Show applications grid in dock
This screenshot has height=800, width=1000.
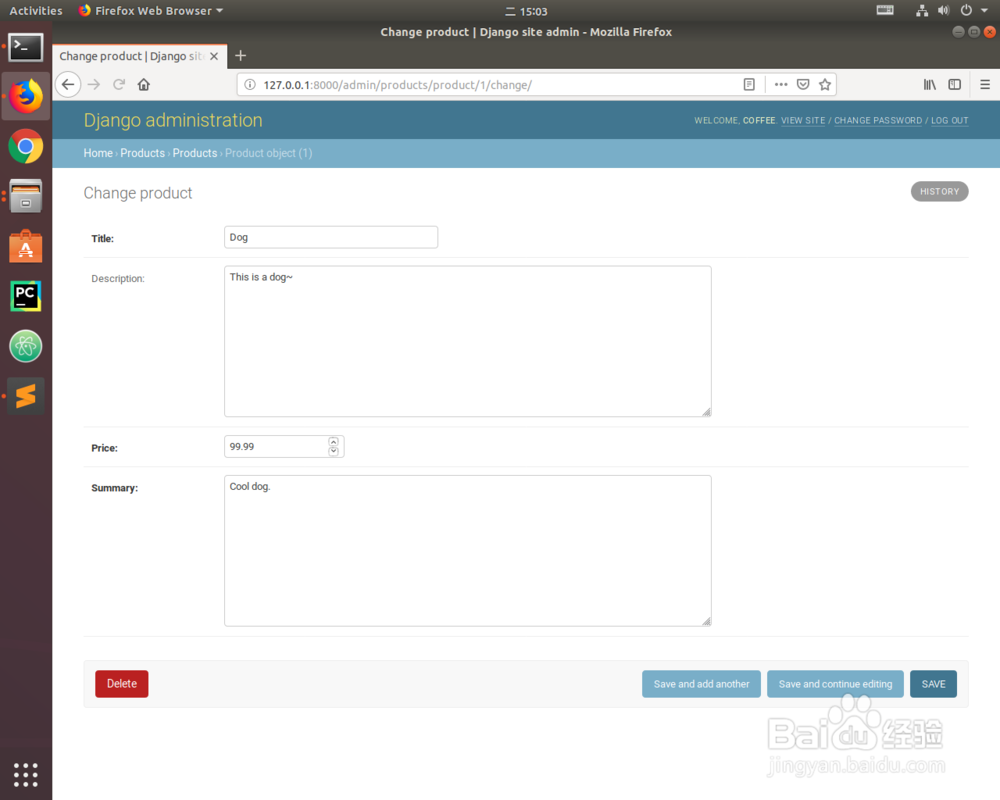coord(26,774)
